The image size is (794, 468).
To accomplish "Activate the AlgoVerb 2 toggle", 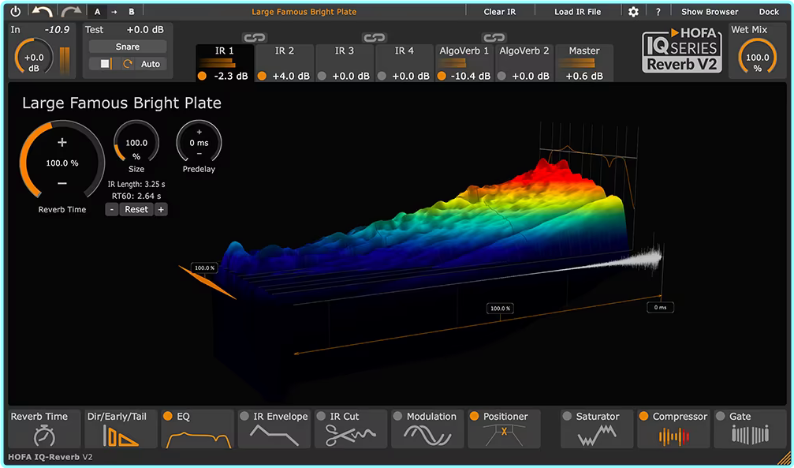I will pyautogui.click(x=501, y=76).
